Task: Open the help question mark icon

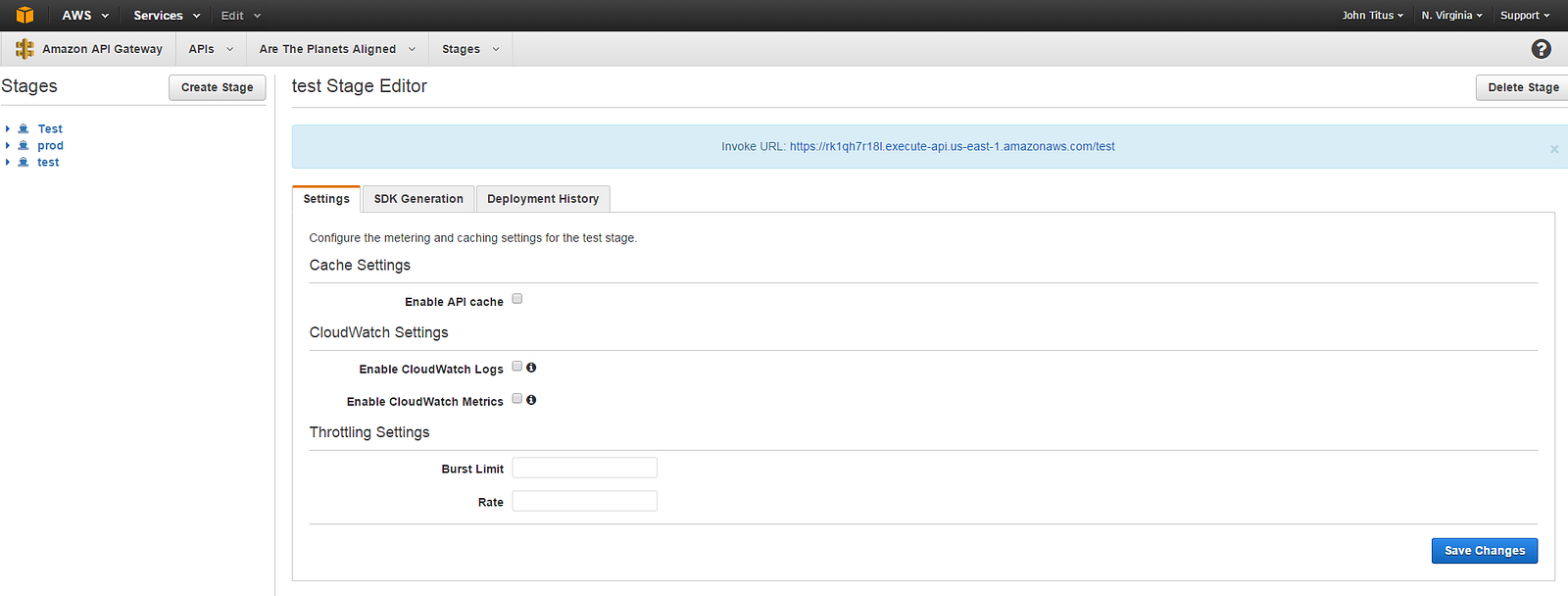Action: 1541,49
